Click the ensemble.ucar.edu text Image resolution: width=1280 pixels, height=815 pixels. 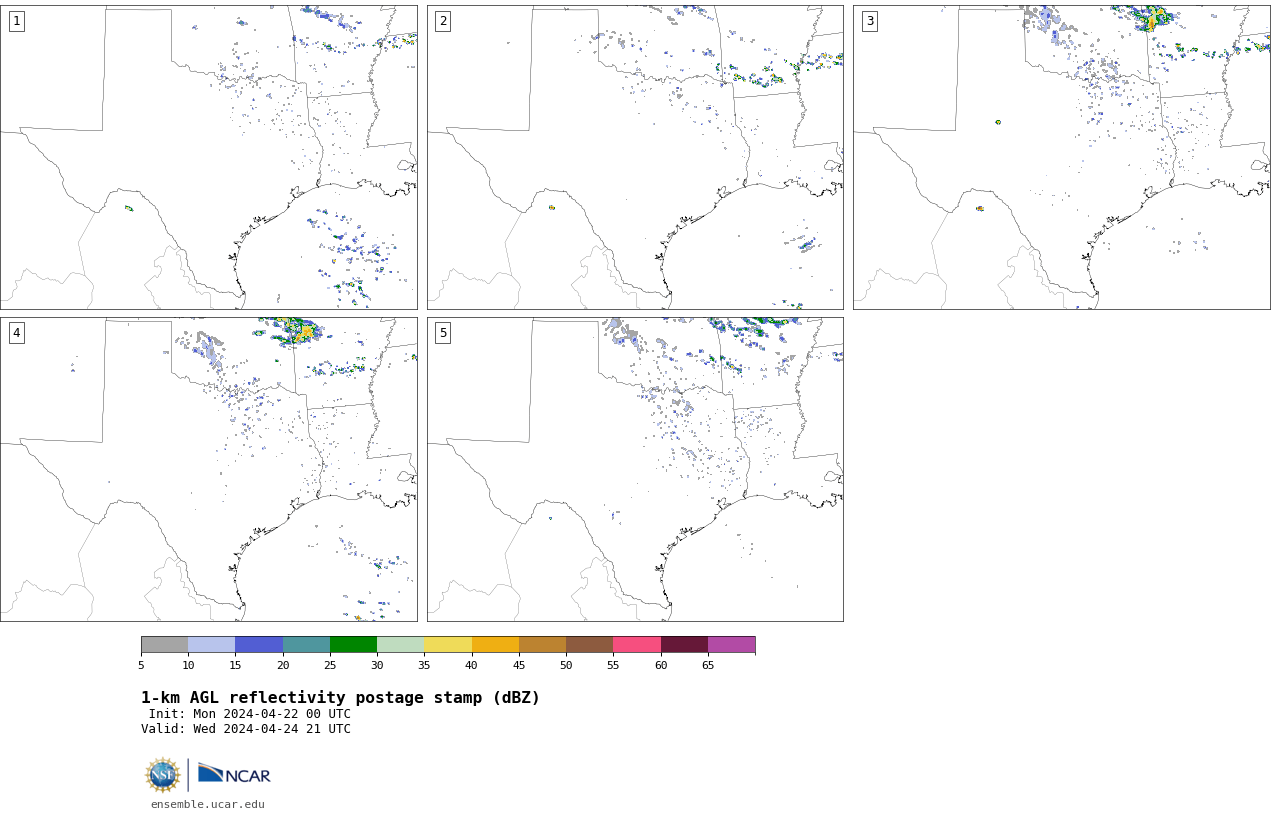pyautogui.click(x=208, y=804)
